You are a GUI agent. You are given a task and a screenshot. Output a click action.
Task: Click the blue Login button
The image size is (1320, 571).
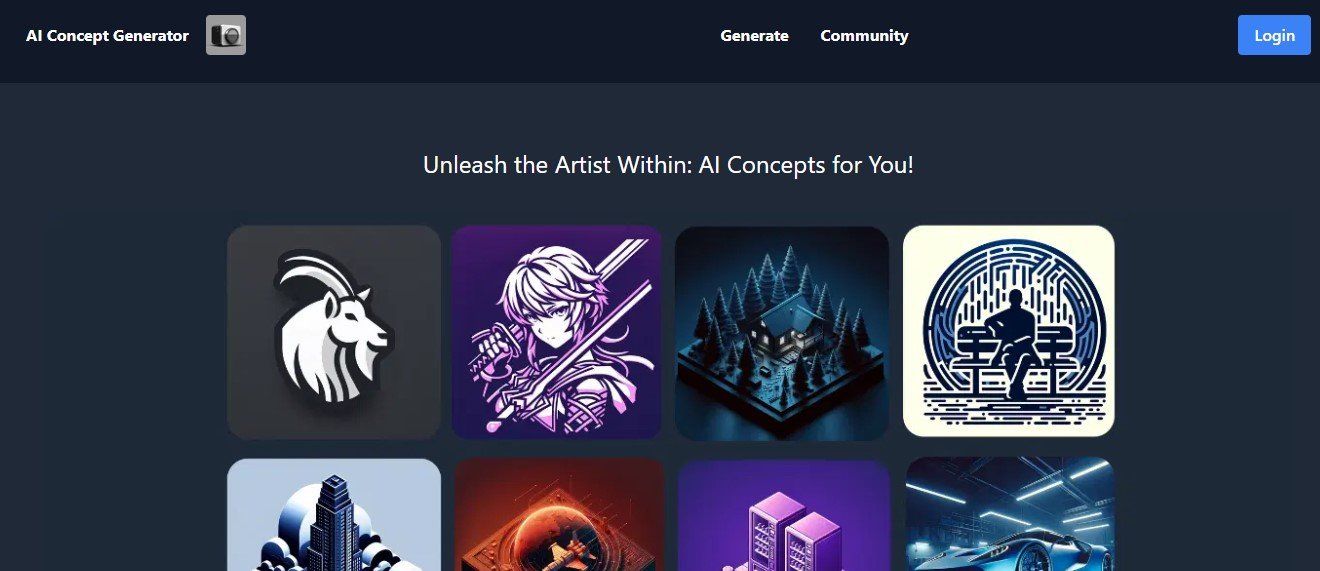(x=1274, y=35)
